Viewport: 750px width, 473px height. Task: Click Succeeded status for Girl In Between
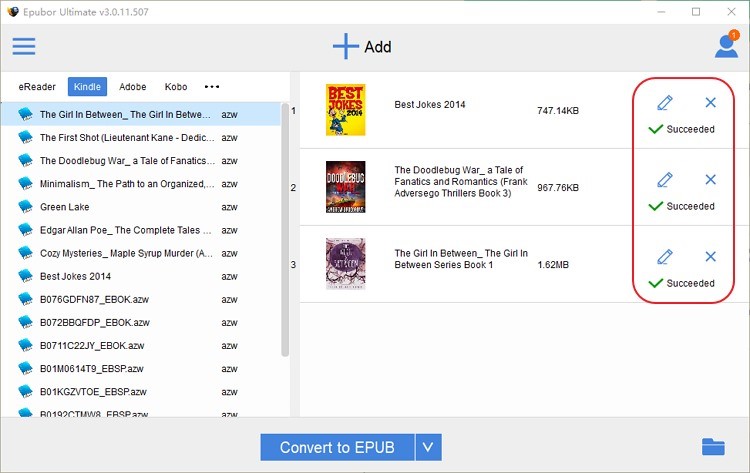point(682,283)
